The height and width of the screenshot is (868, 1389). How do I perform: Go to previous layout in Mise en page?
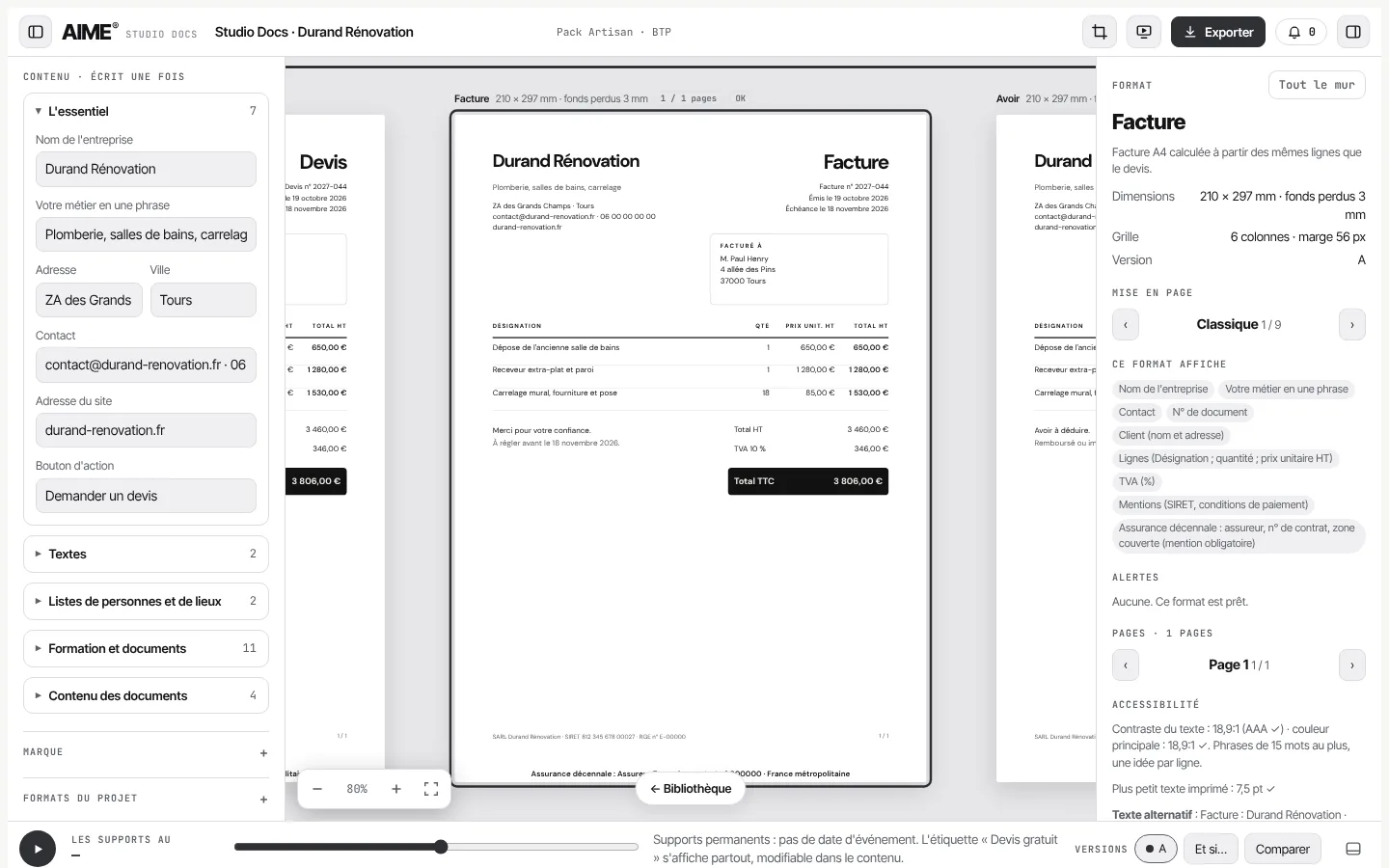click(x=1126, y=325)
